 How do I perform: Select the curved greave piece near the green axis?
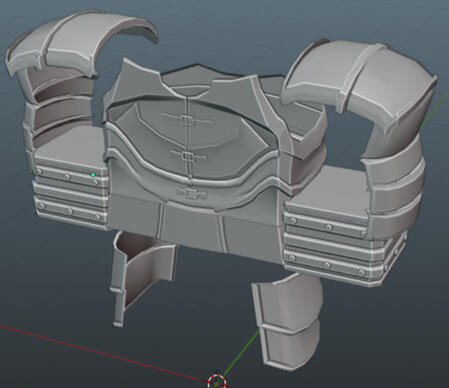[x=288, y=322]
